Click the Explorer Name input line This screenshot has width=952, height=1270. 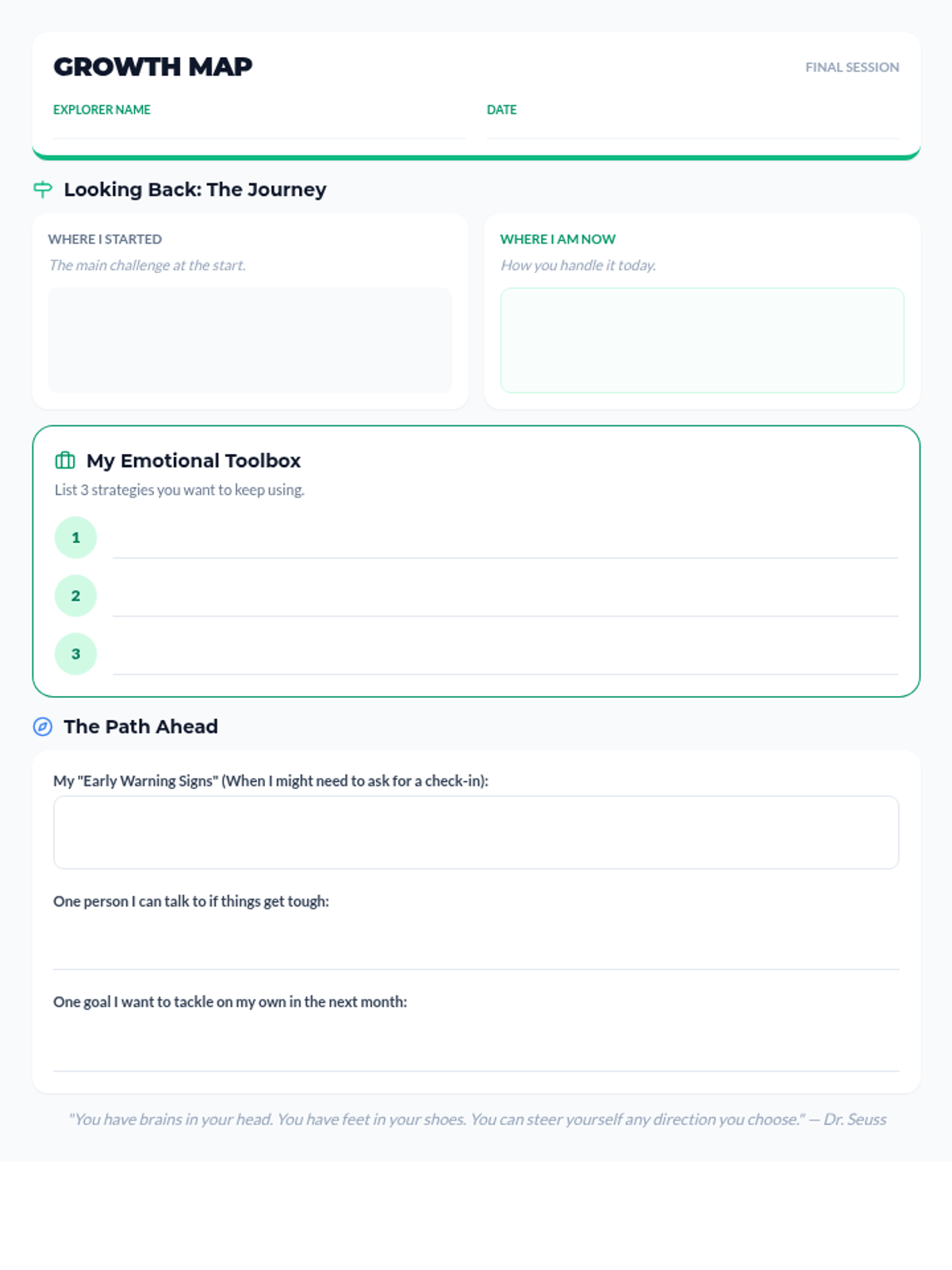(259, 129)
